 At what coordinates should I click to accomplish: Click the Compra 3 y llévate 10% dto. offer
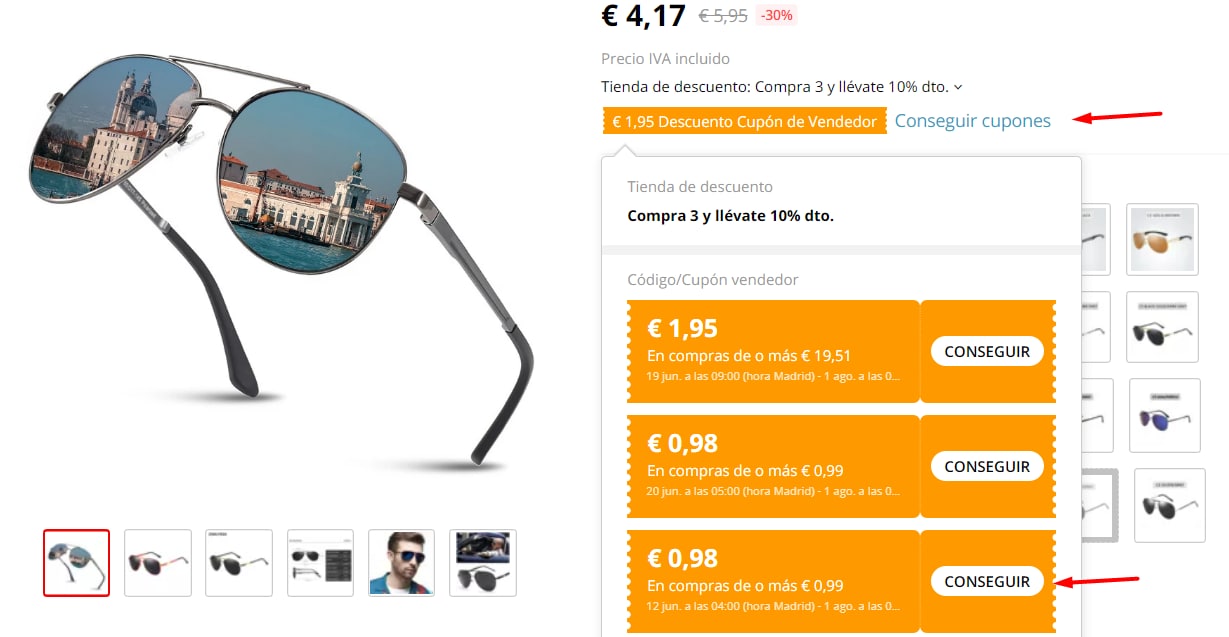pos(730,215)
